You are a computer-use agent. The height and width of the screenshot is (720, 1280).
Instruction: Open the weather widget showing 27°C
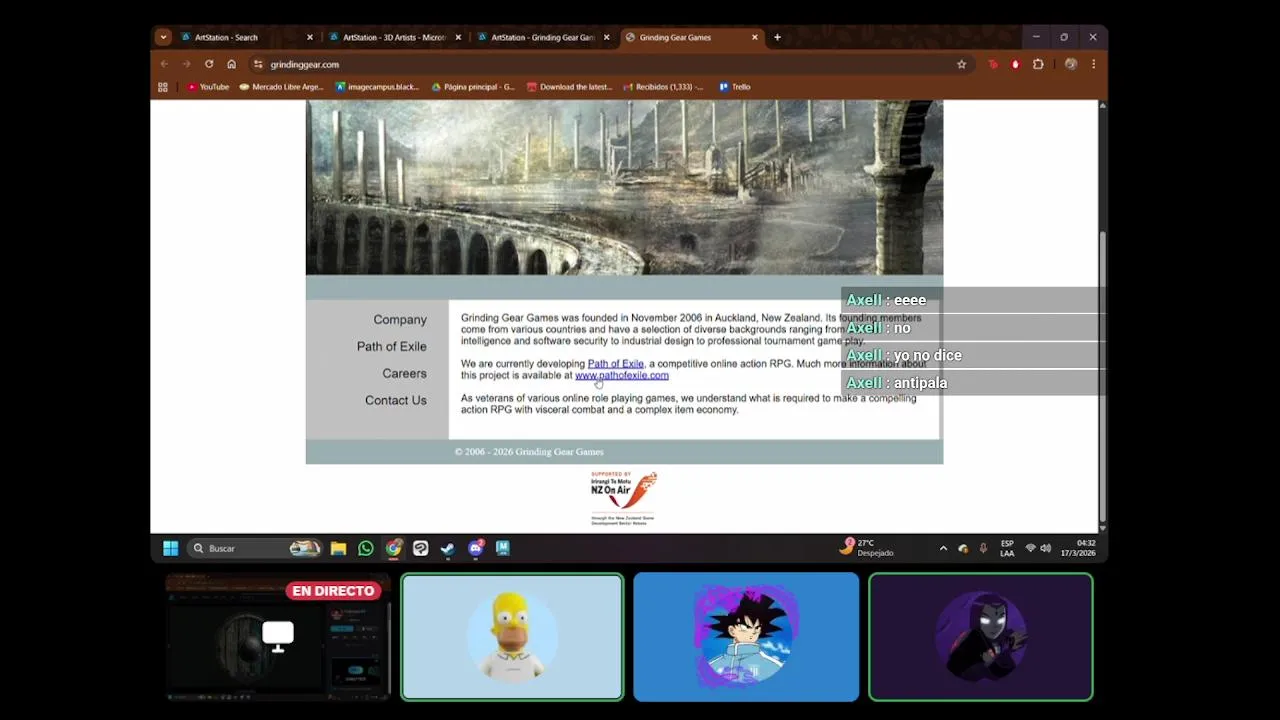pyautogui.click(x=868, y=548)
